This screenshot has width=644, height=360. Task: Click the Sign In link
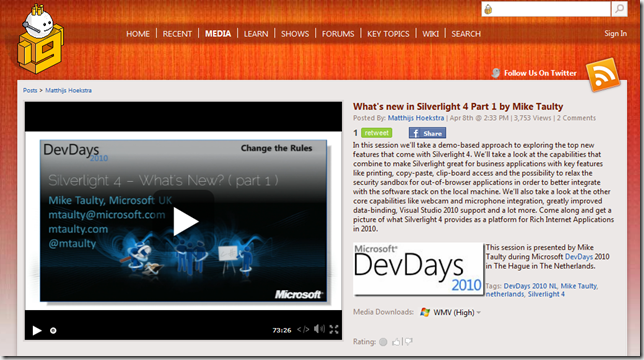click(x=615, y=33)
